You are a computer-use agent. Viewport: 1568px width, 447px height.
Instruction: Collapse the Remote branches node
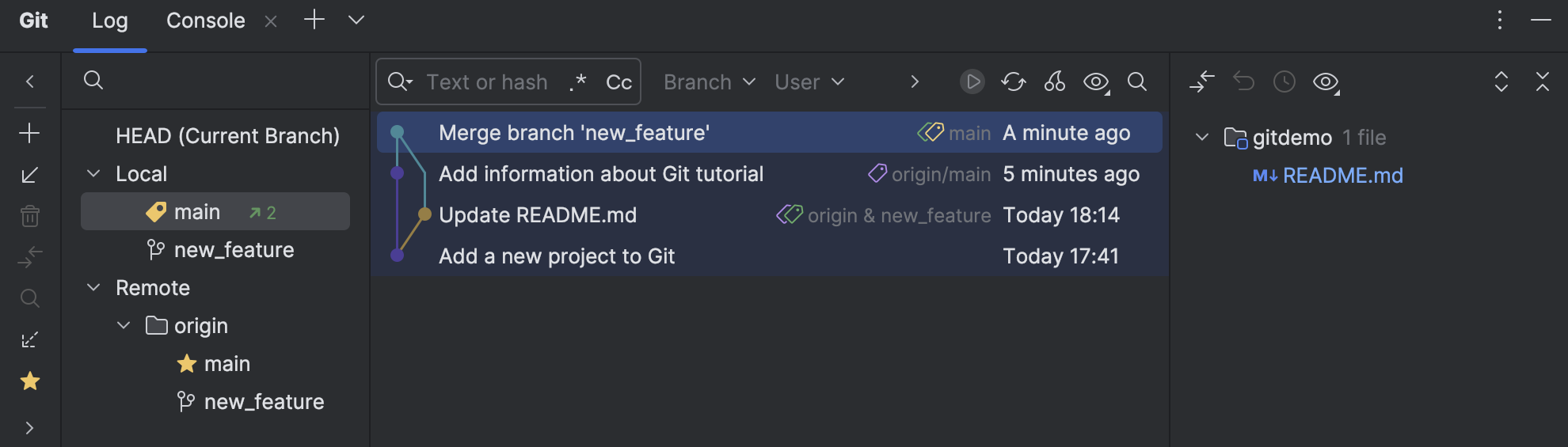pos(93,287)
